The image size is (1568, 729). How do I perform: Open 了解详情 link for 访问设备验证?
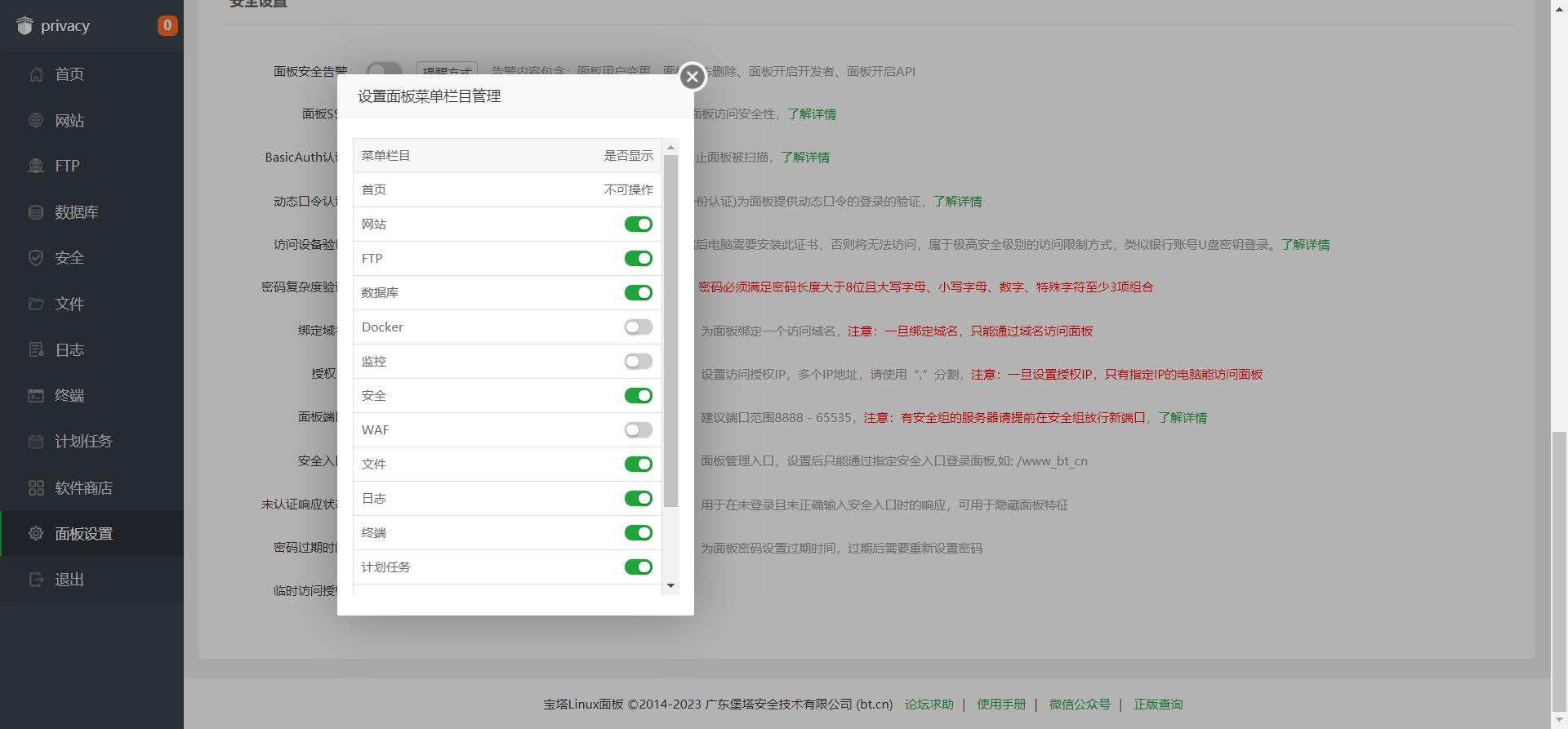point(1305,245)
